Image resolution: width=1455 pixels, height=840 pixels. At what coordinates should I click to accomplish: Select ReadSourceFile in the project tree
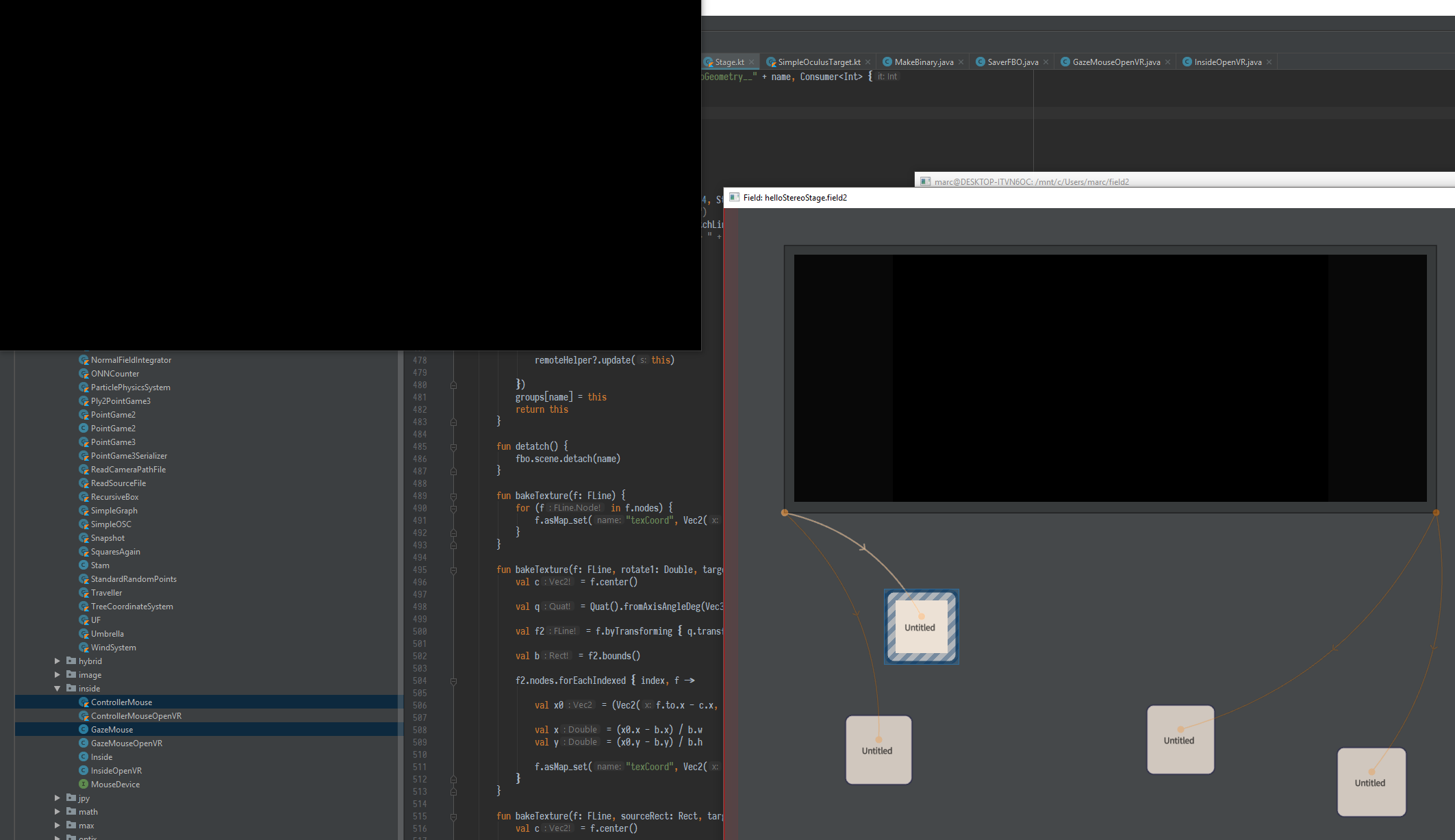coord(118,483)
